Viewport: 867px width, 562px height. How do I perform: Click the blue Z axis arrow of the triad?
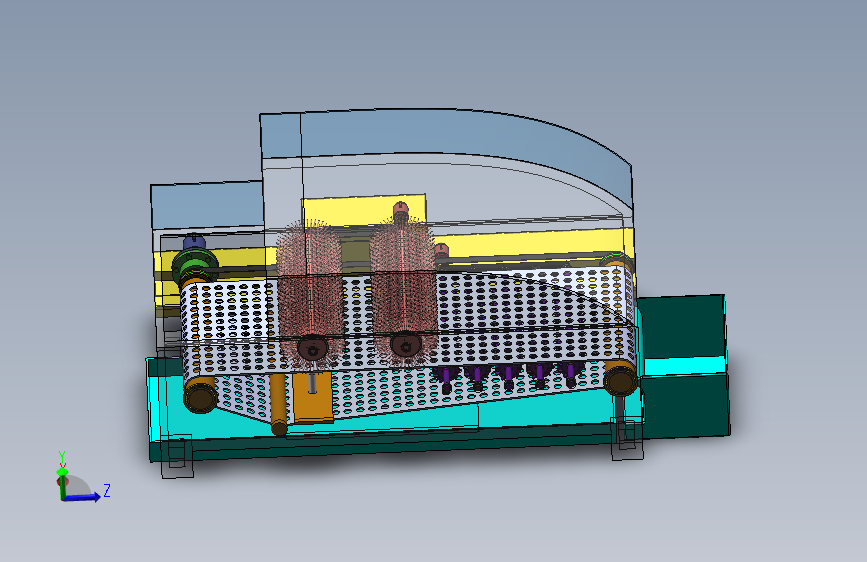pos(83,497)
